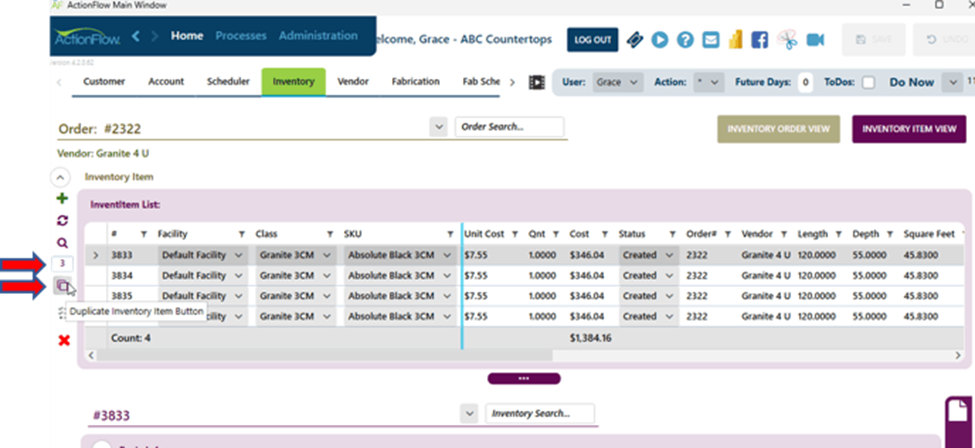Click the Order Search field
Viewport: 975px width, 448px height.
[x=509, y=127]
